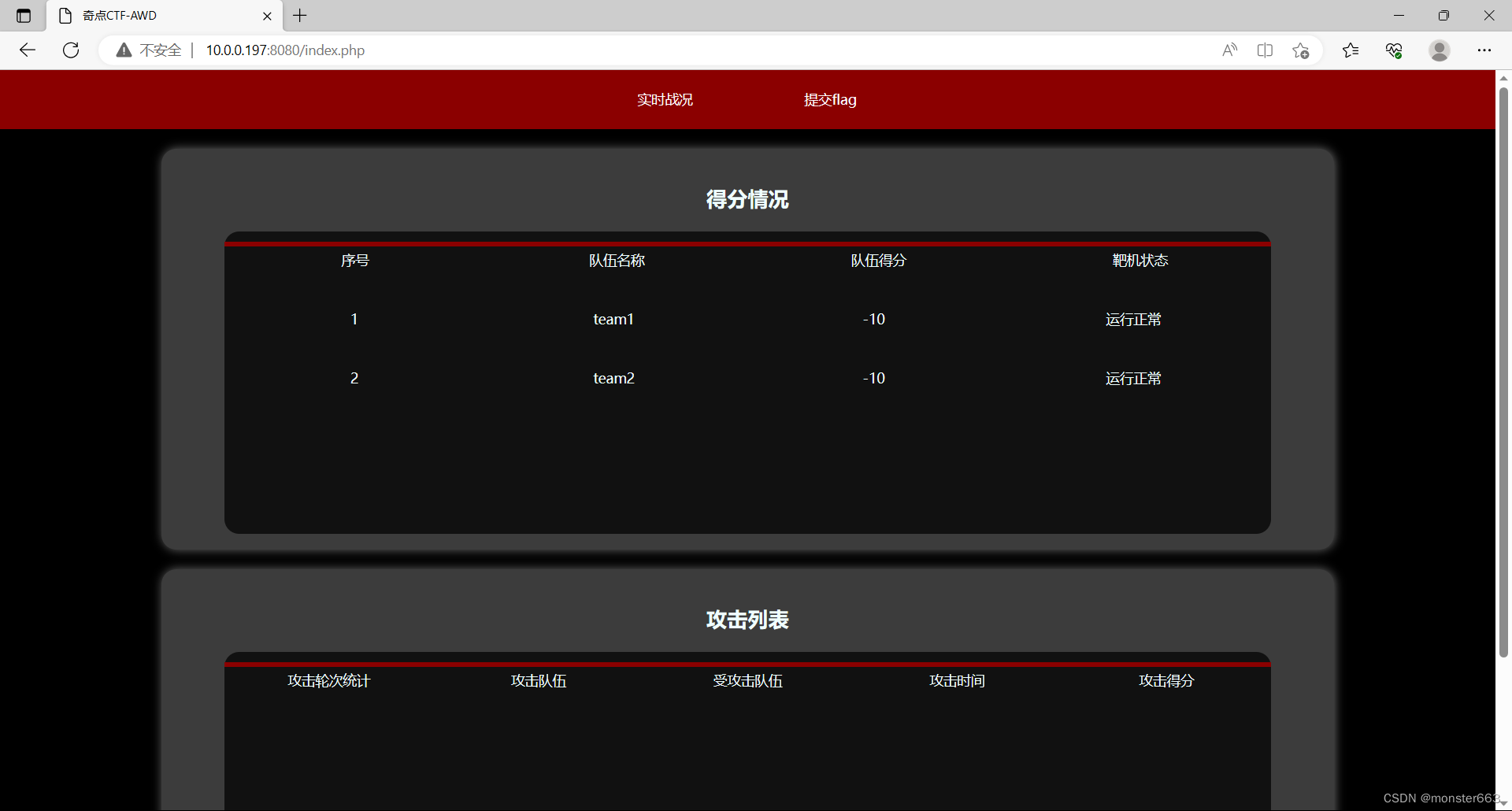Click team1's score of -10
The height and width of the screenshot is (811, 1512).
click(874, 319)
